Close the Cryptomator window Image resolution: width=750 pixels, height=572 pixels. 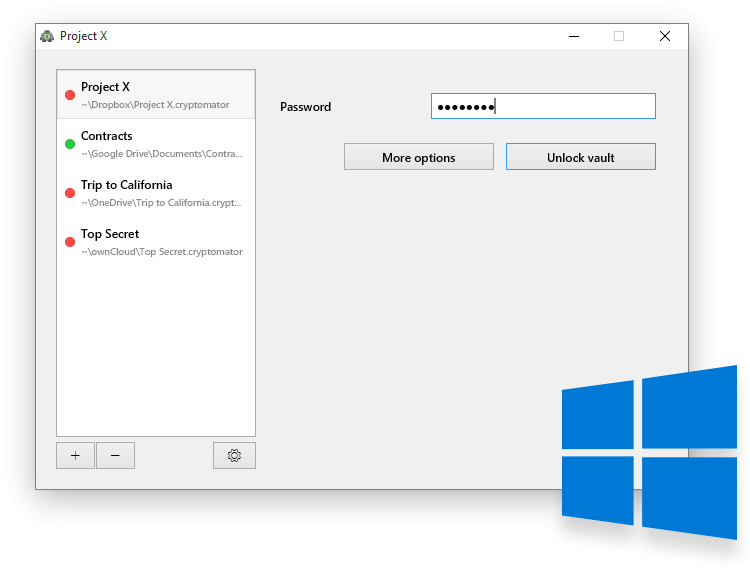(x=665, y=36)
